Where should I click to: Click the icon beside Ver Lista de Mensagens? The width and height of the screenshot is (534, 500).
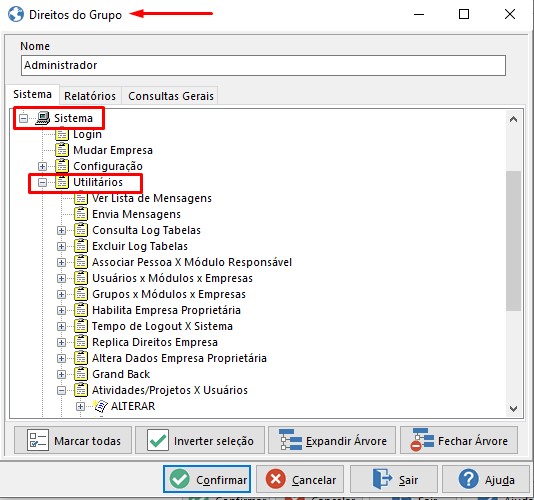tap(81, 198)
